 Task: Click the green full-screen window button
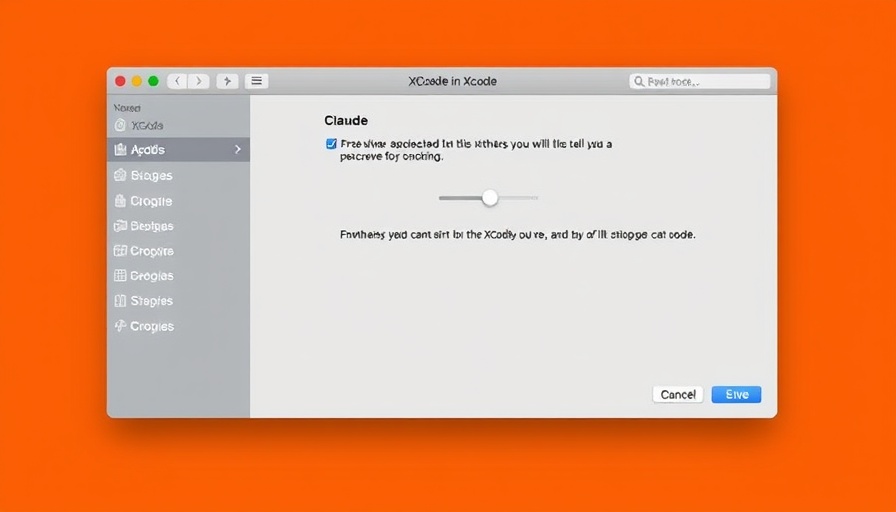pos(153,81)
